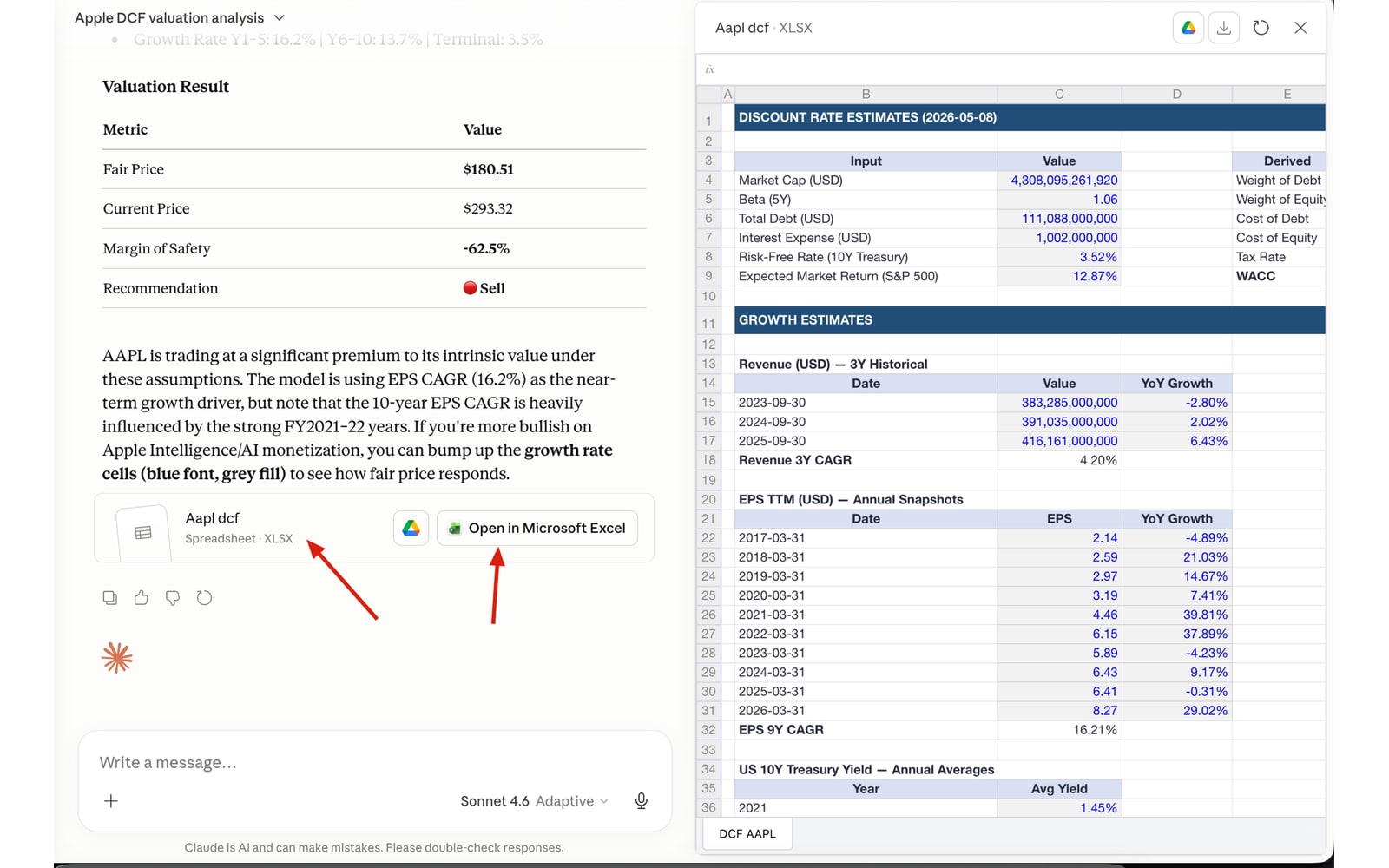This screenshot has width=1389, height=868.
Task: Click Revenue 3Y CAGR value 4.20%
Action: (1059, 460)
